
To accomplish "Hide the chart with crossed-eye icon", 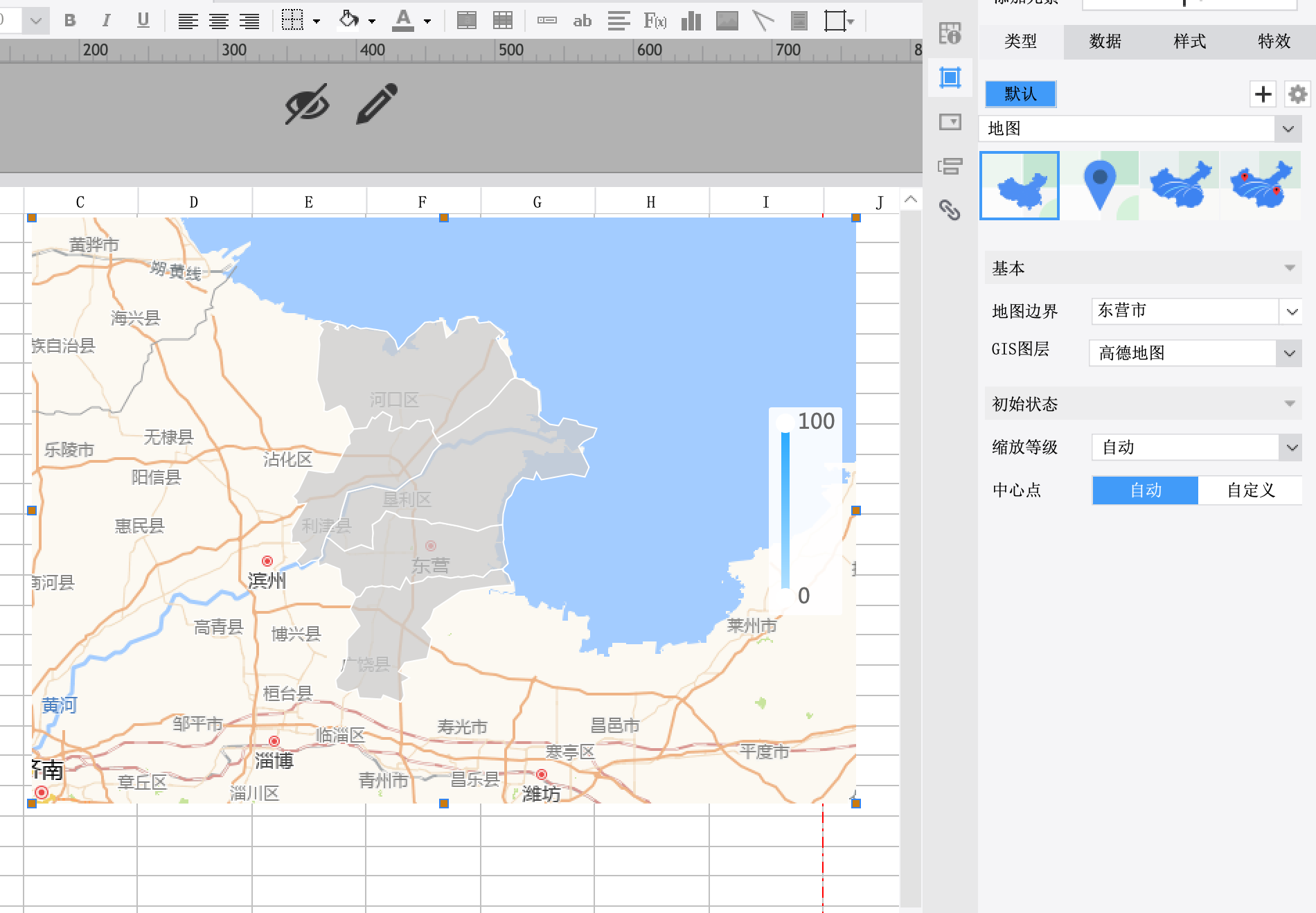I will point(308,104).
